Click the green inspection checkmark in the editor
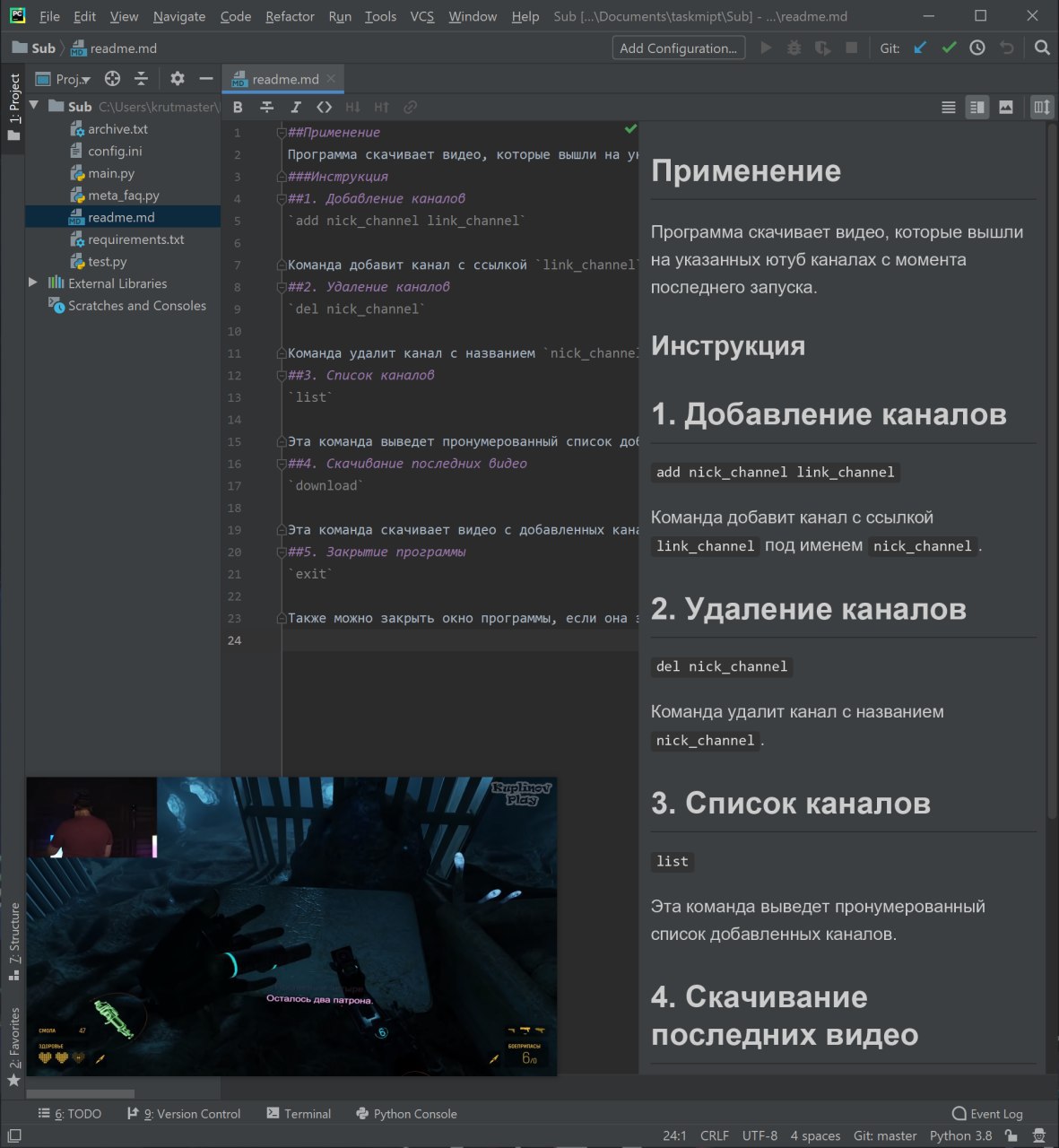The image size is (1059, 1148). pyautogui.click(x=630, y=129)
